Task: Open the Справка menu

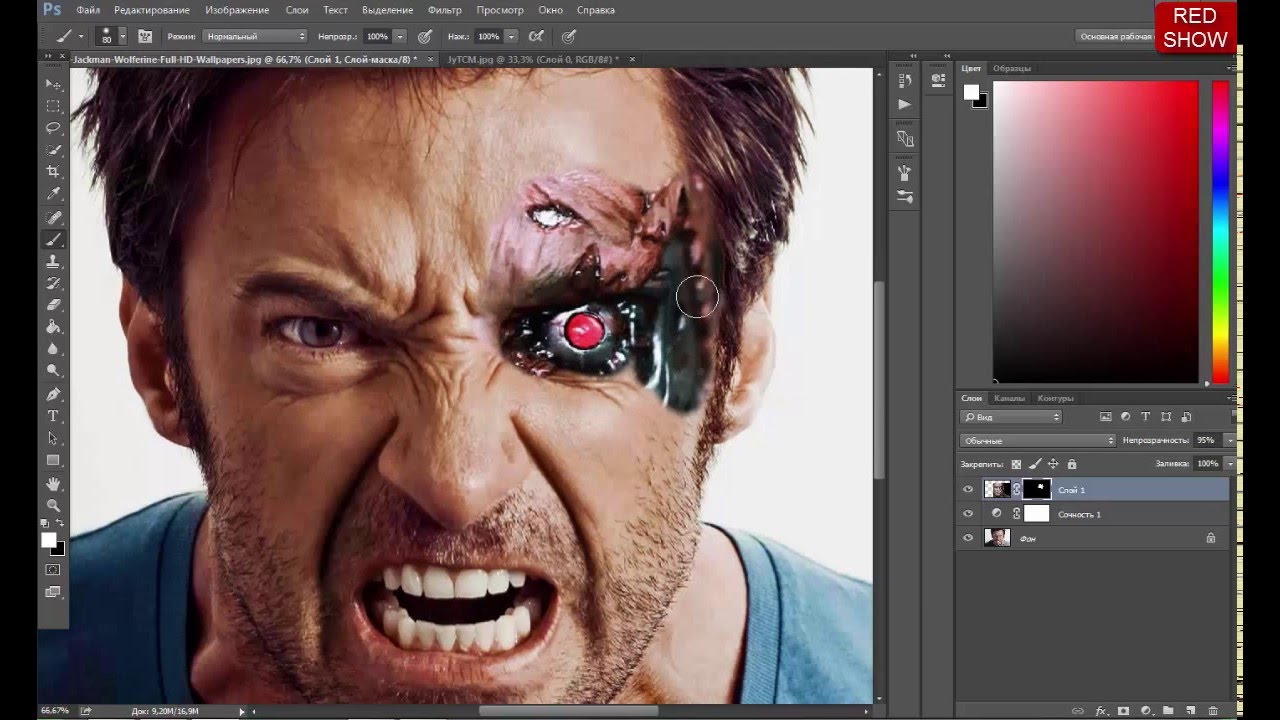Action: (596, 10)
